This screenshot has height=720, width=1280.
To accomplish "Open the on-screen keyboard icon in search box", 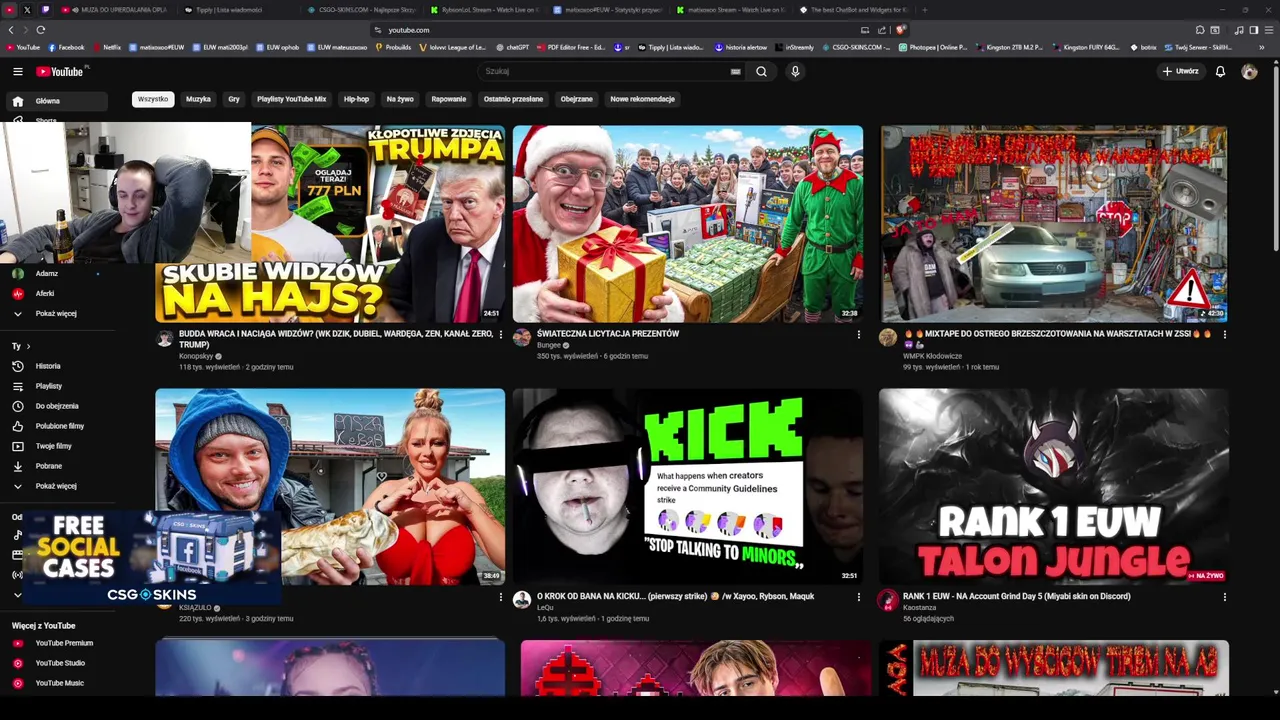I will (x=735, y=72).
